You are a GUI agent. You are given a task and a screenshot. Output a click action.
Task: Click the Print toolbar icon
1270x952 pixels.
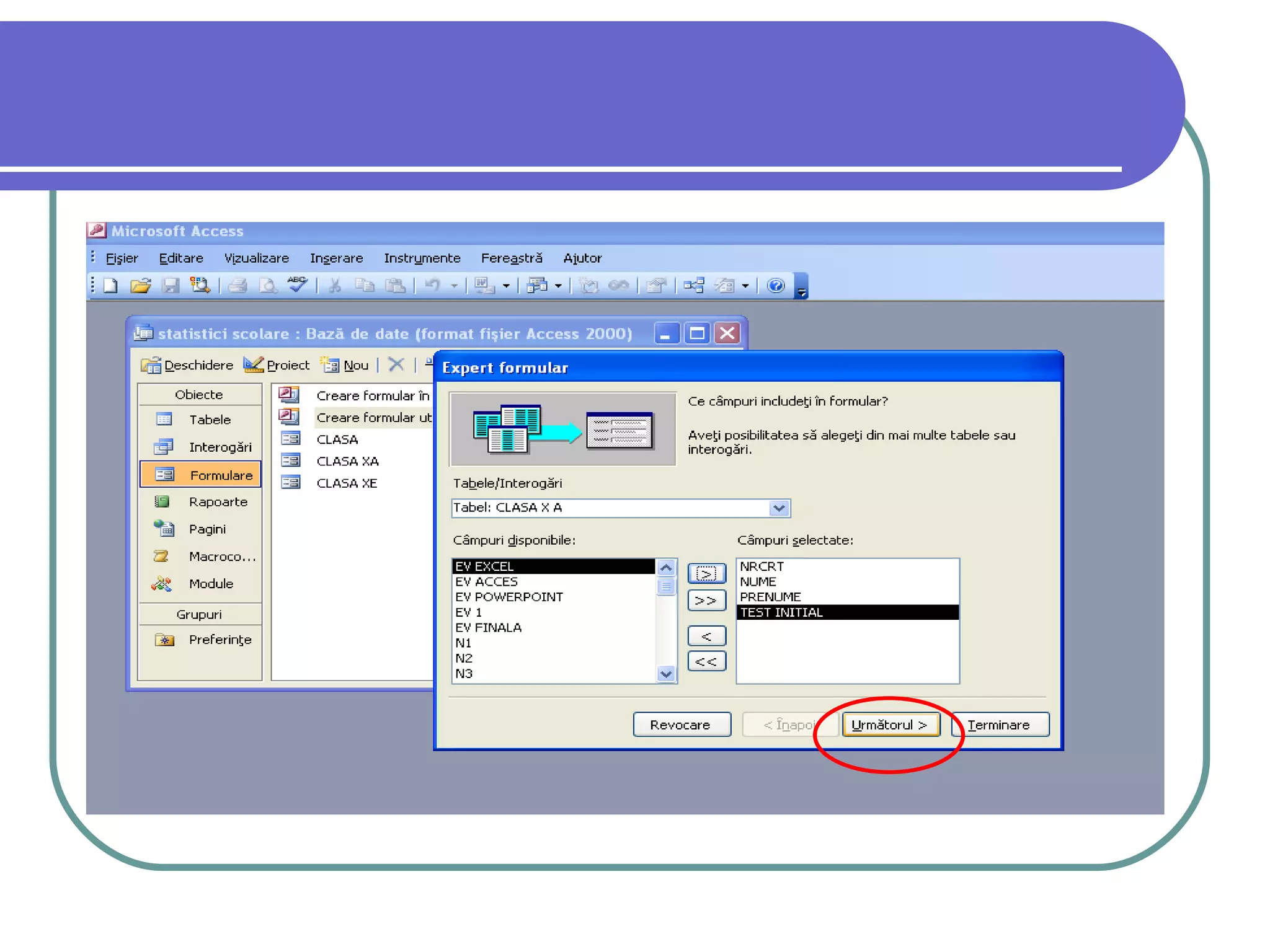click(x=237, y=286)
